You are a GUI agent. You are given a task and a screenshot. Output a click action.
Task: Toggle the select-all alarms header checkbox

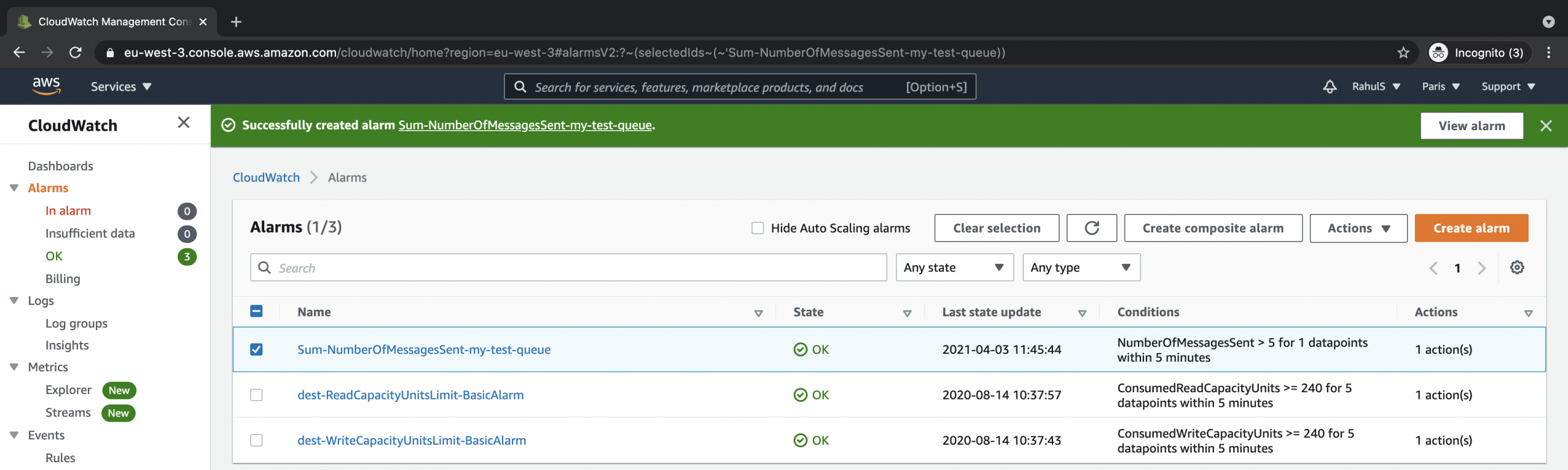click(256, 312)
